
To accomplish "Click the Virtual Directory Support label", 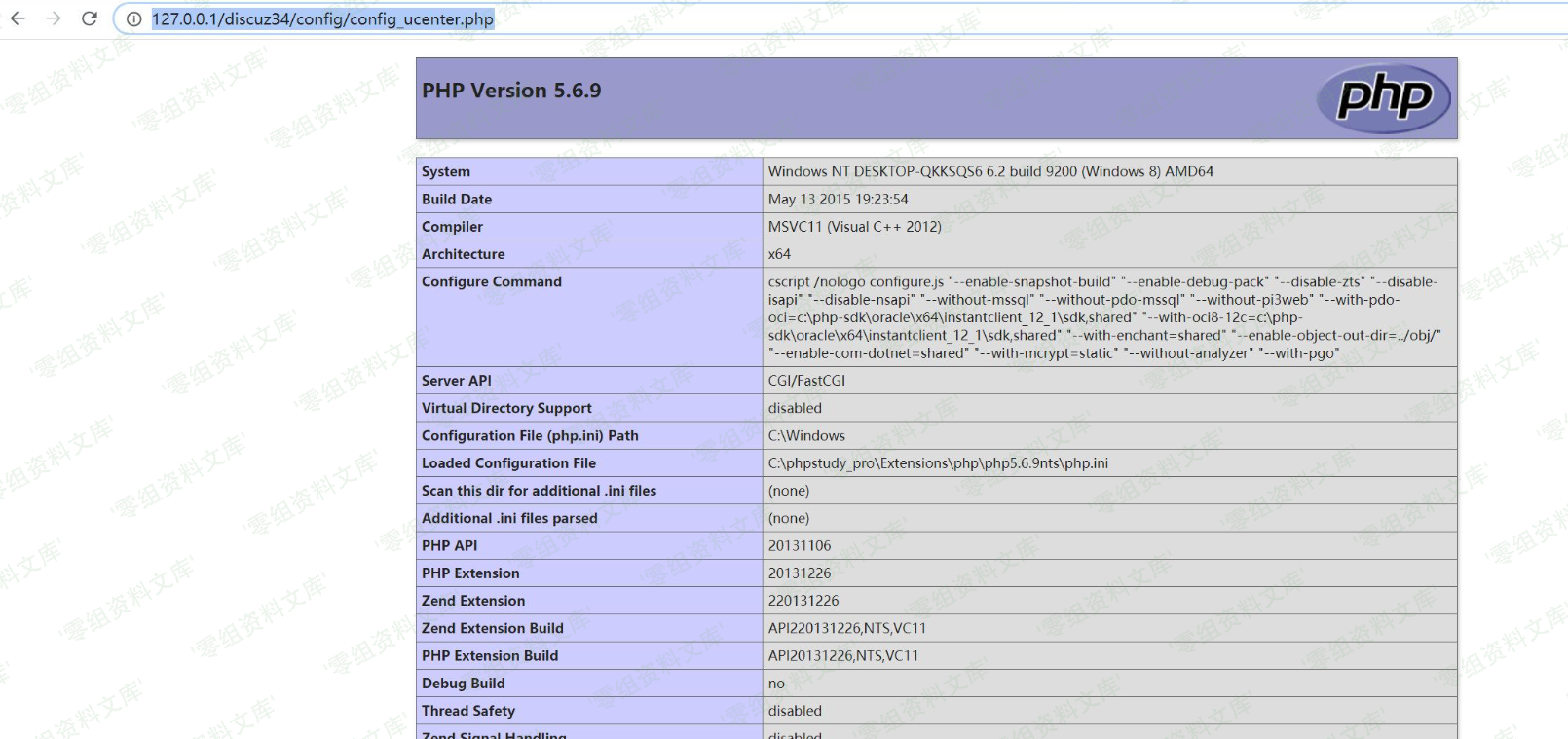I will click(x=506, y=409).
